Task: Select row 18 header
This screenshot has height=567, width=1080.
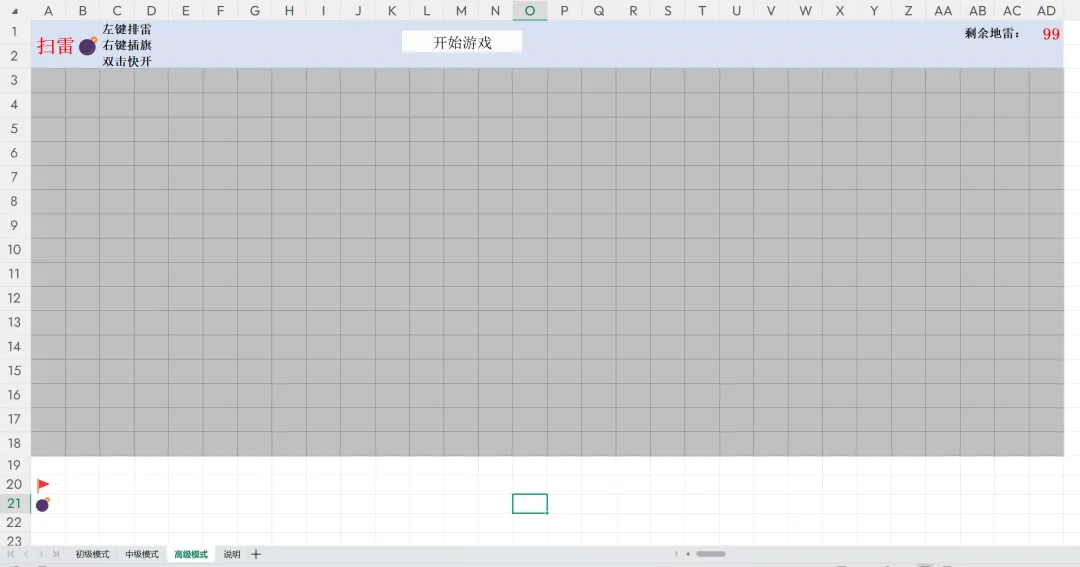Action: click(14, 443)
